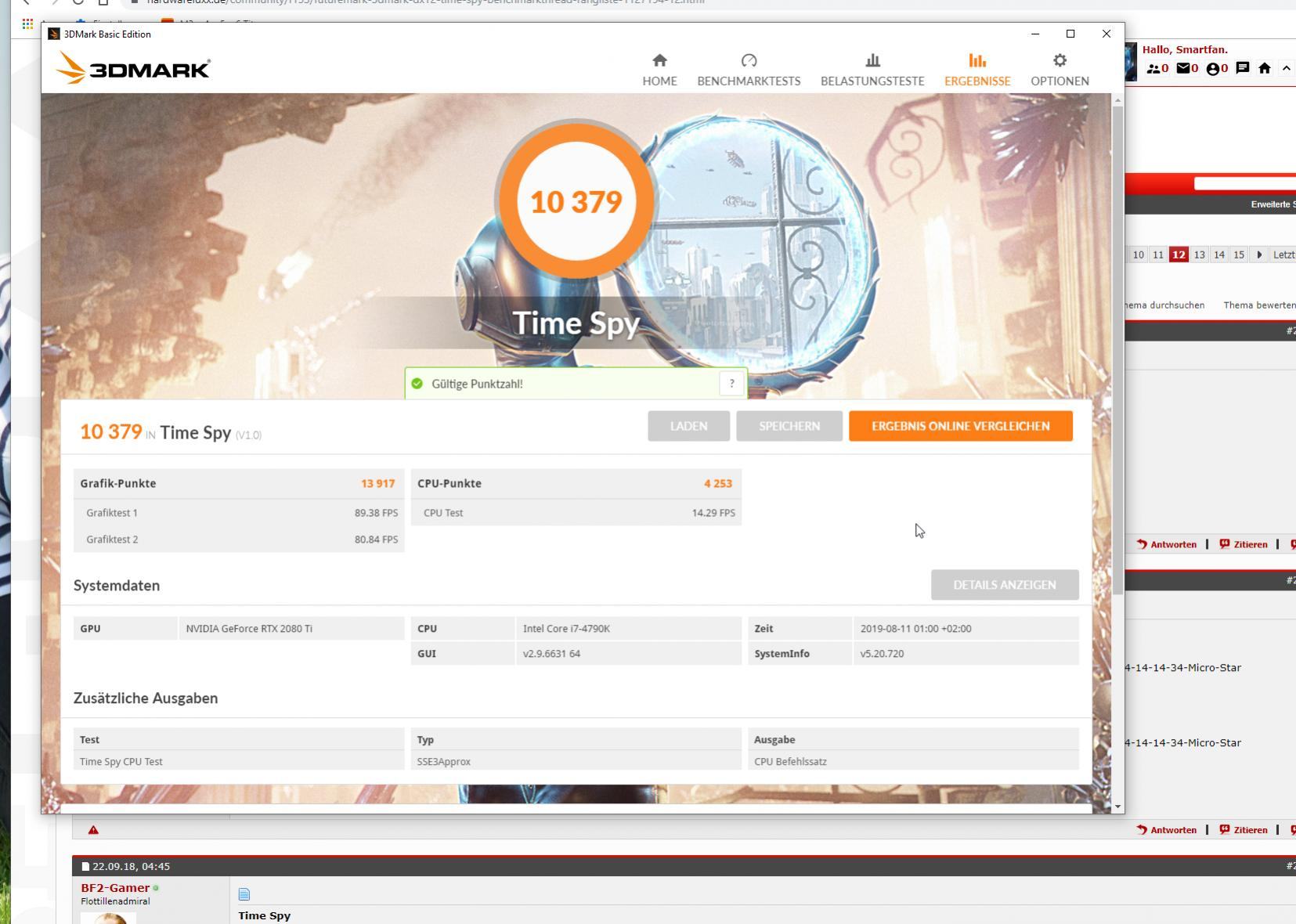Click the question mark help button

tap(731, 384)
